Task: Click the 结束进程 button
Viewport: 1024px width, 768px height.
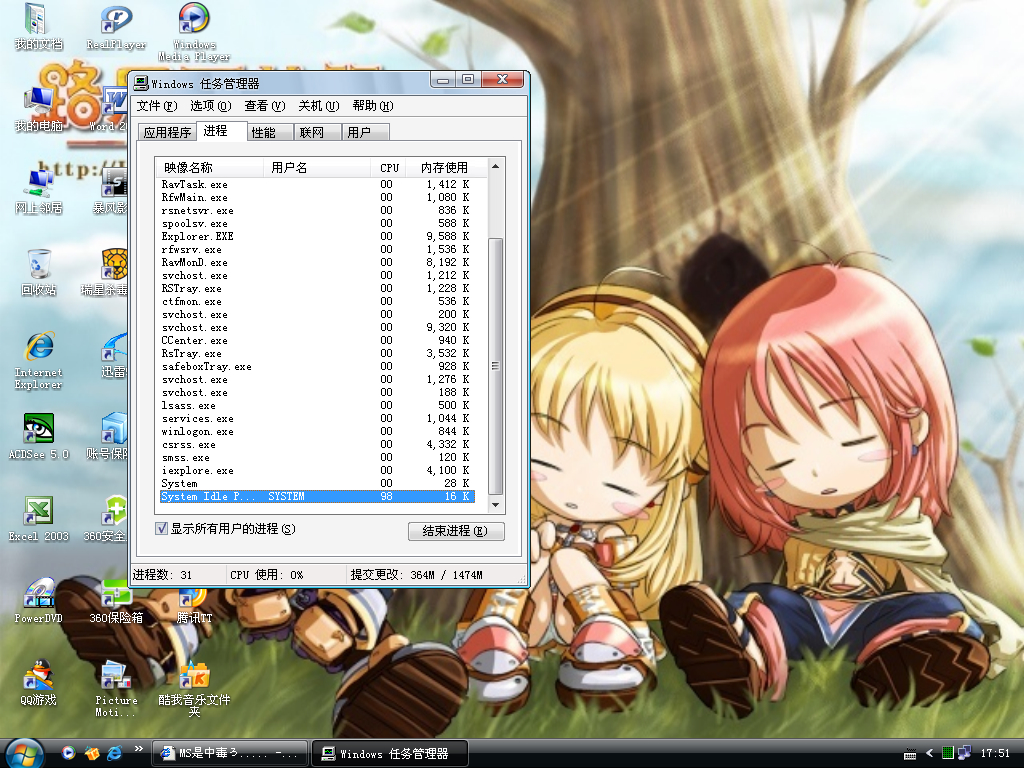Action: click(456, 531)
